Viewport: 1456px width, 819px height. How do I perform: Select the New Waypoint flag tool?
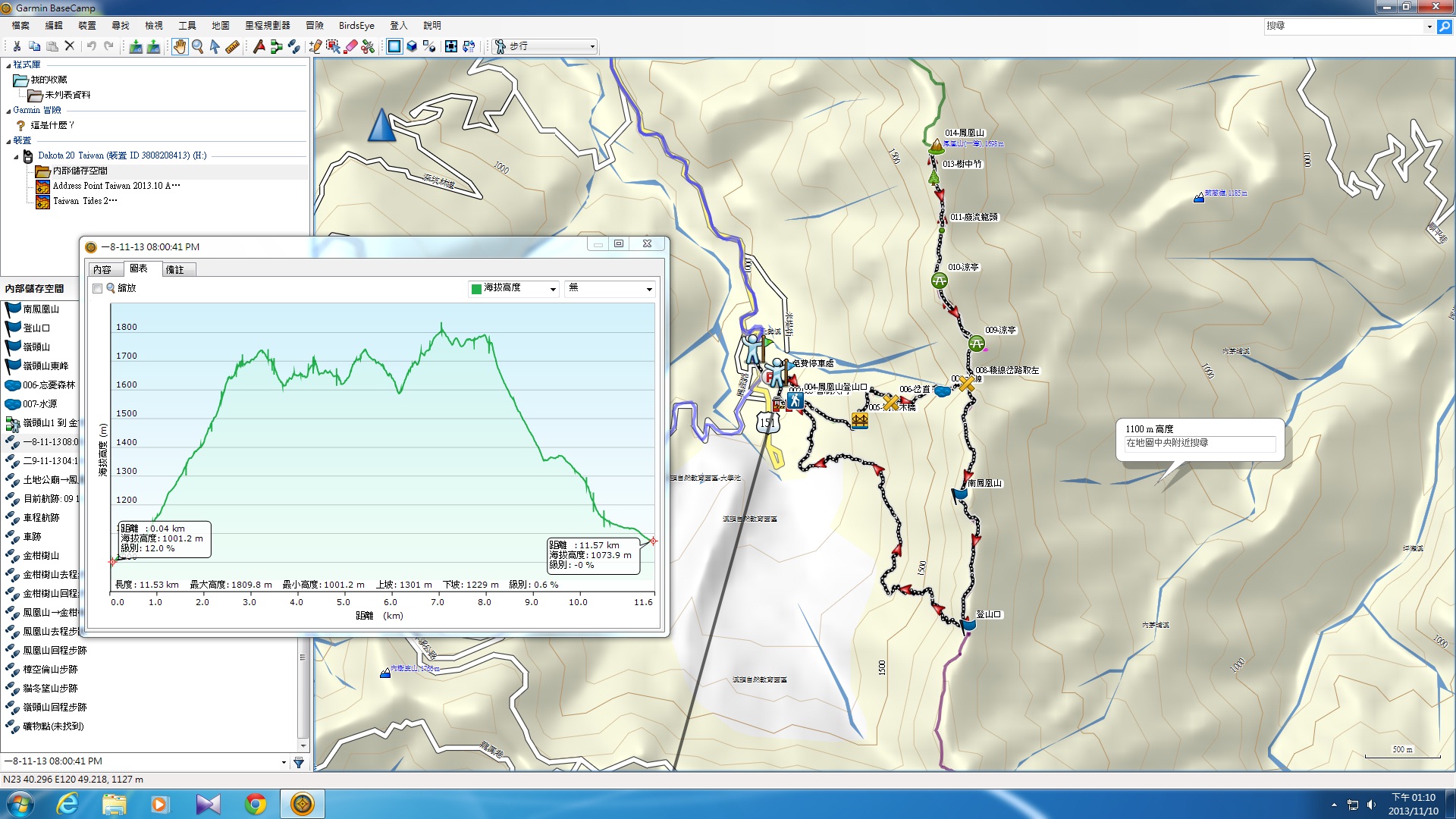(259, 47)
